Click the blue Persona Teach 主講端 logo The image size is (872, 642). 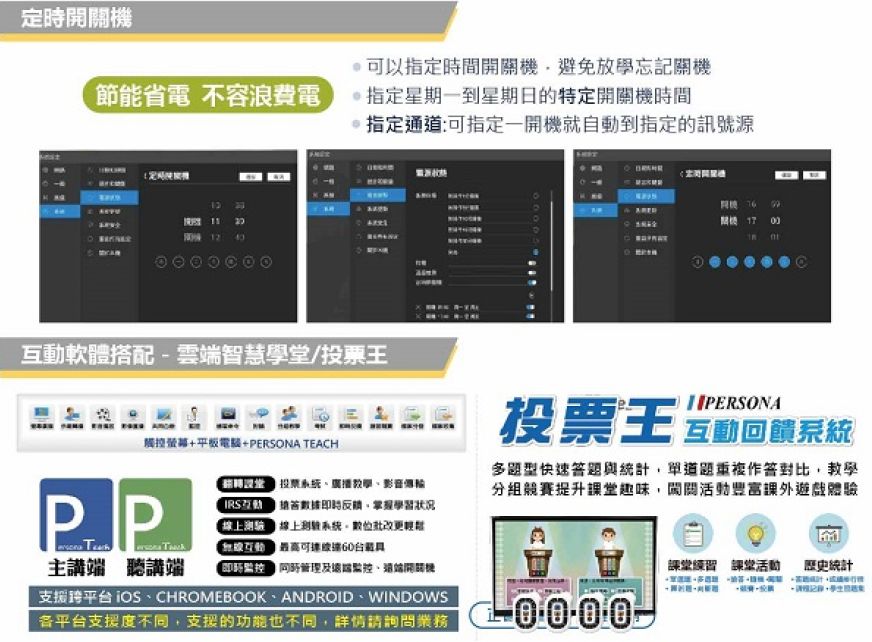tap(76, 515)
